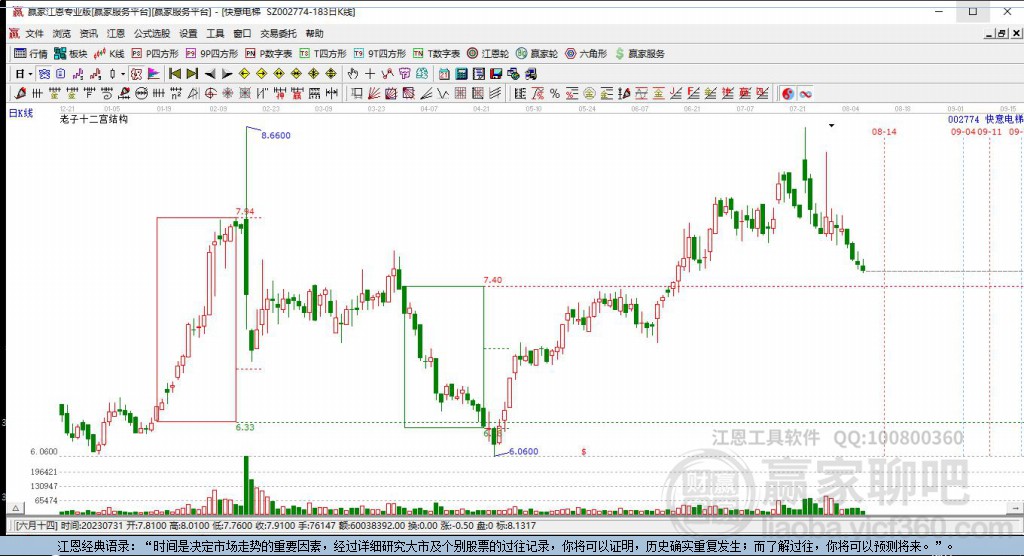Click the up triangle at volume panel's left

tap(16, 507)
